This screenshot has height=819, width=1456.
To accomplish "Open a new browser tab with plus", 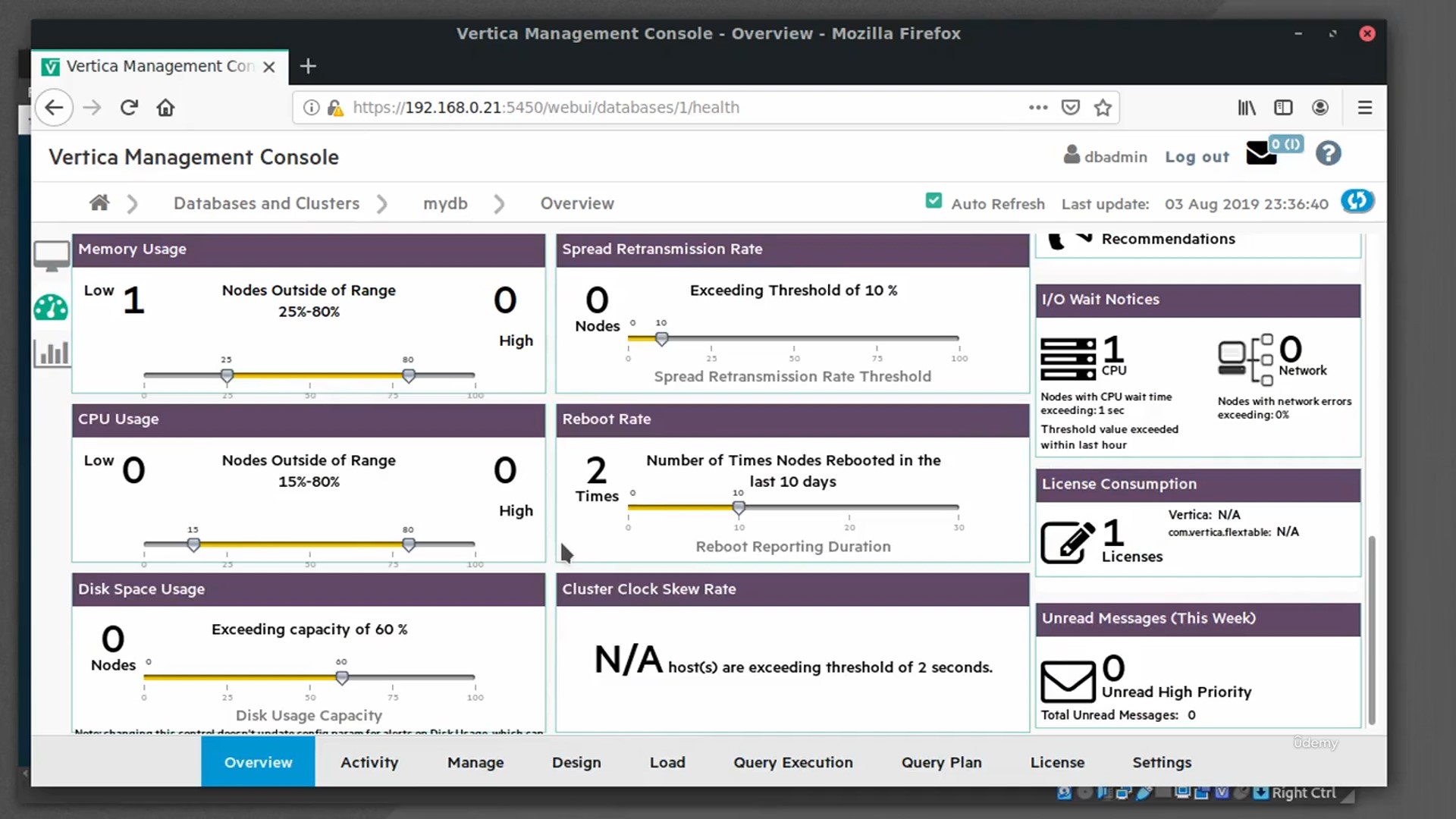I will click(308, 66).
